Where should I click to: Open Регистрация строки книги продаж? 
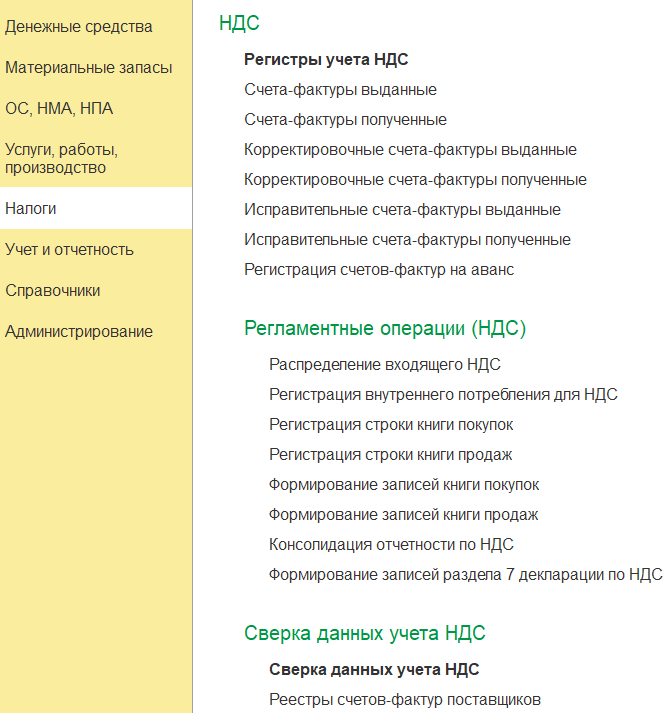pyautogui.click(x=391, y=455)
